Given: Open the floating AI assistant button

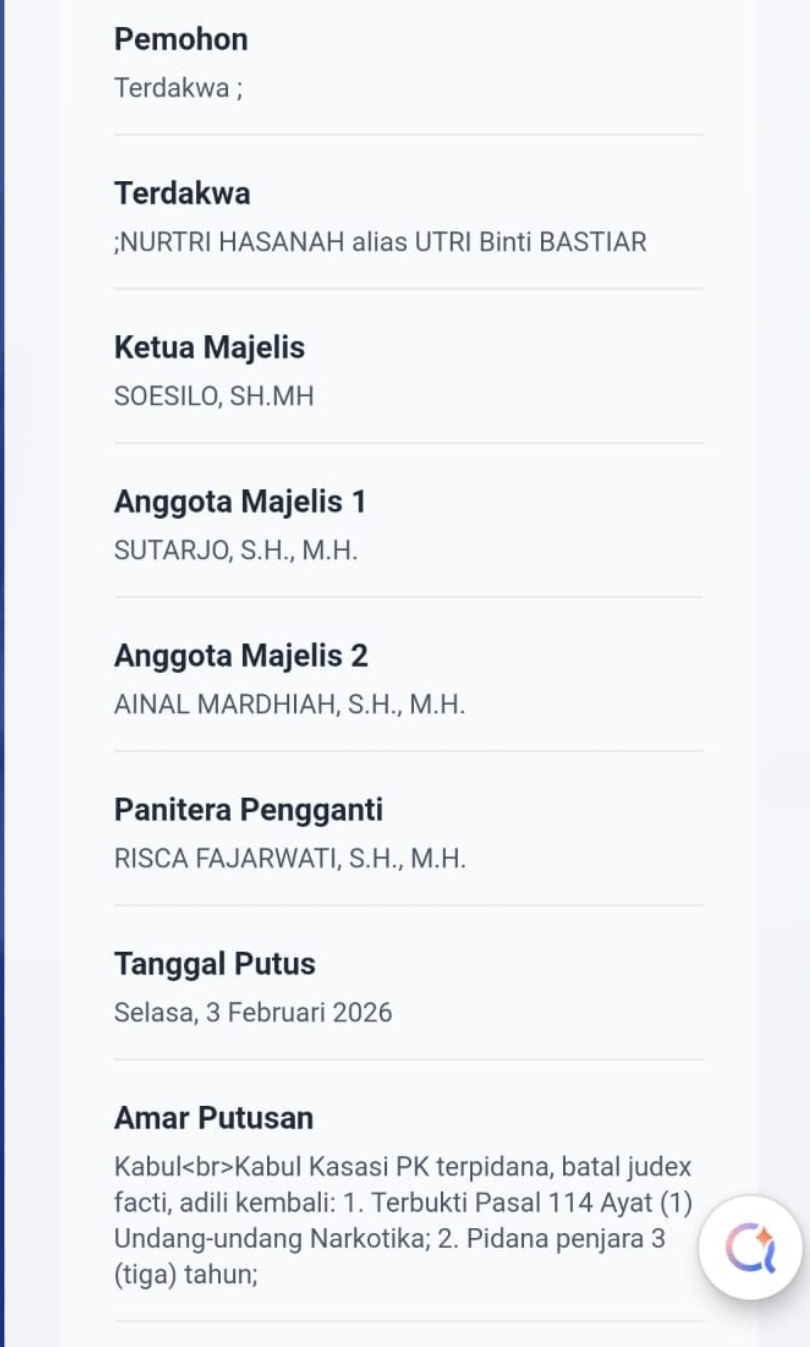Looking at the screenshot, I should pos(750,1247).
